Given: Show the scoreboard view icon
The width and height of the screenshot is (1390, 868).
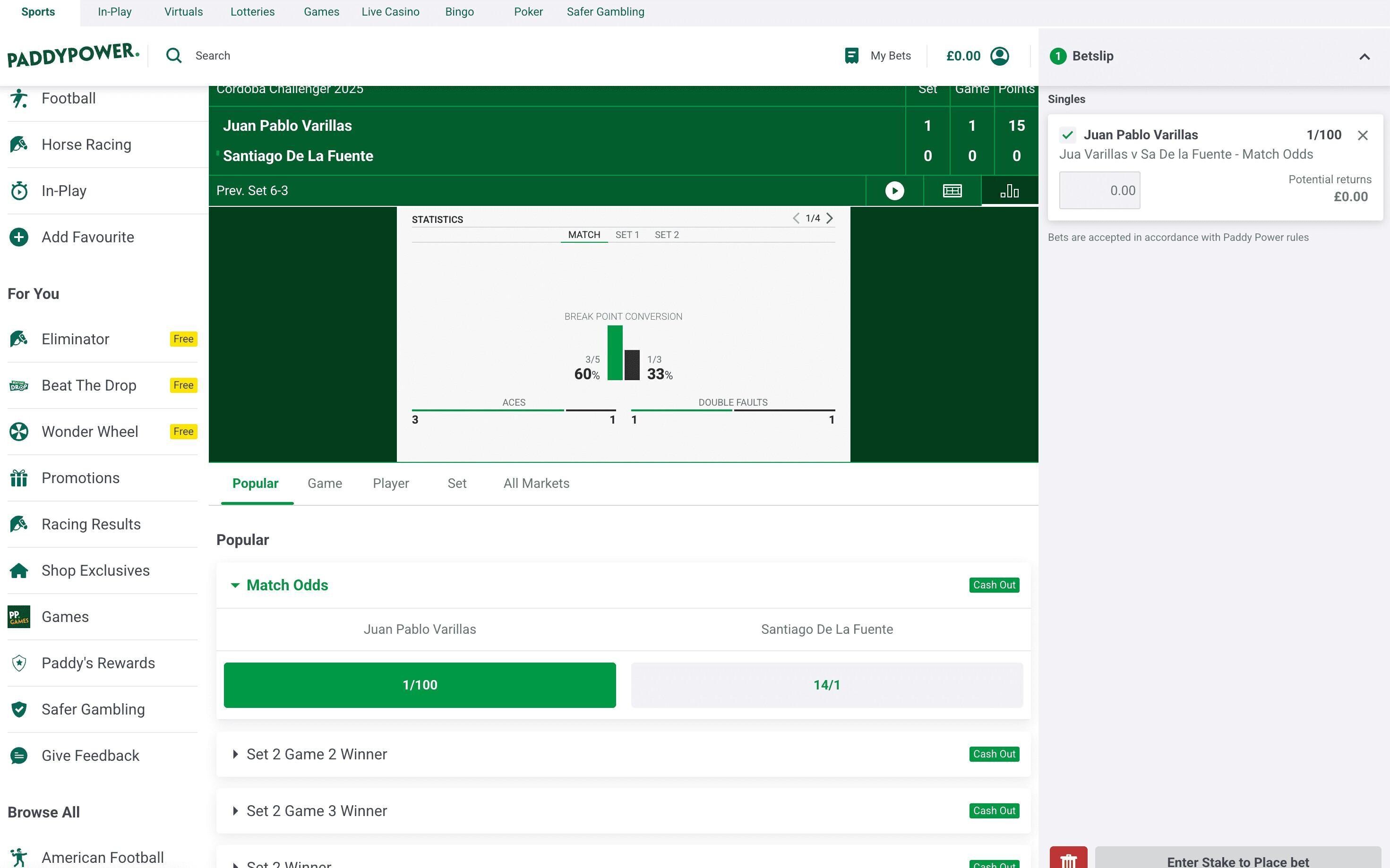Looking at the screenshot, I should tap(952, 191).
